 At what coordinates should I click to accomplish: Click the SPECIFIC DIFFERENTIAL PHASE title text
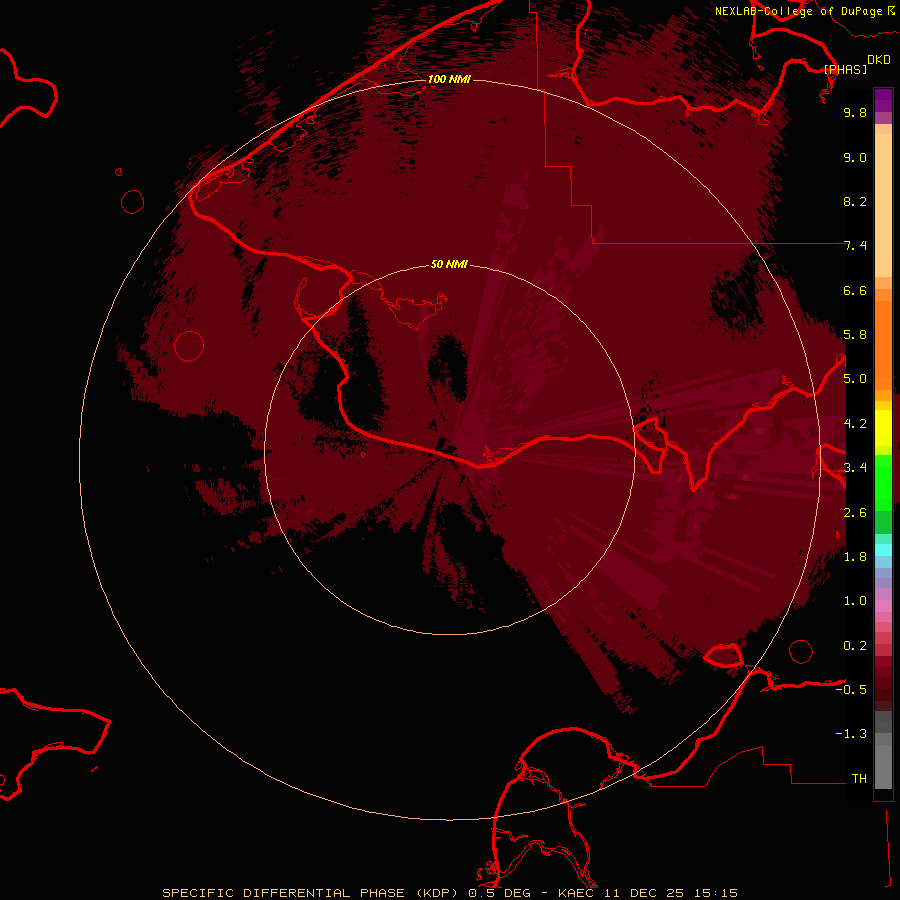coord(286,893)
